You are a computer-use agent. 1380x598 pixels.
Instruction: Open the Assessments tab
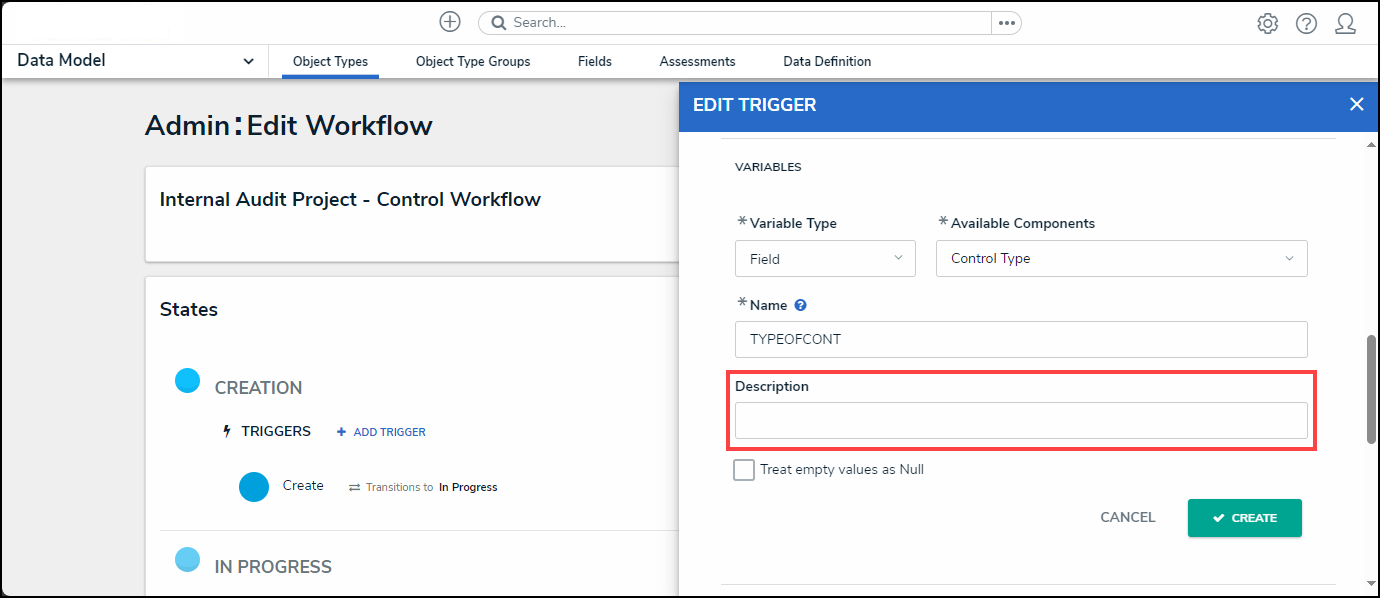point(697,62)
